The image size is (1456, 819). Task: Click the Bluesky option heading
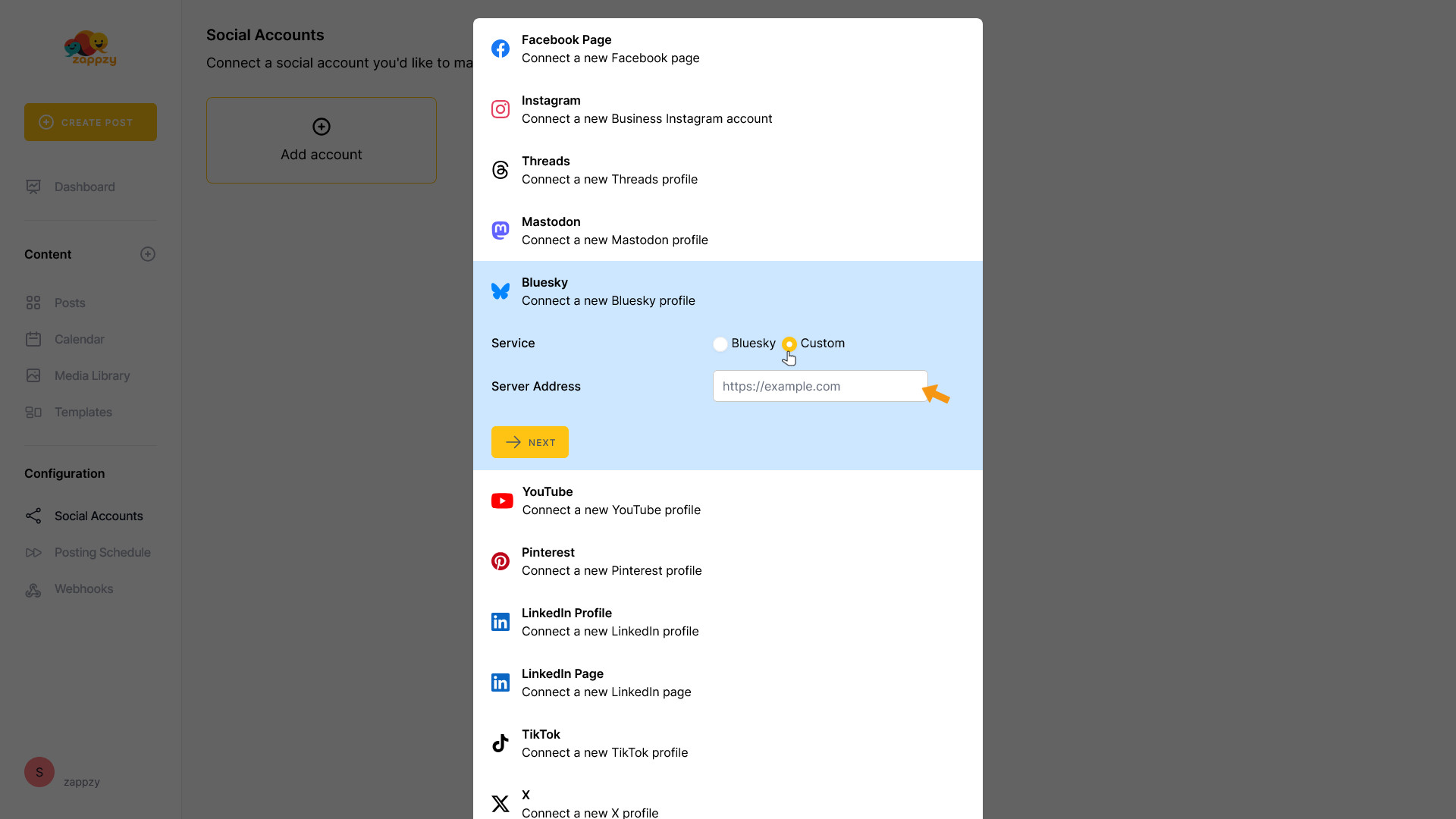544,282
